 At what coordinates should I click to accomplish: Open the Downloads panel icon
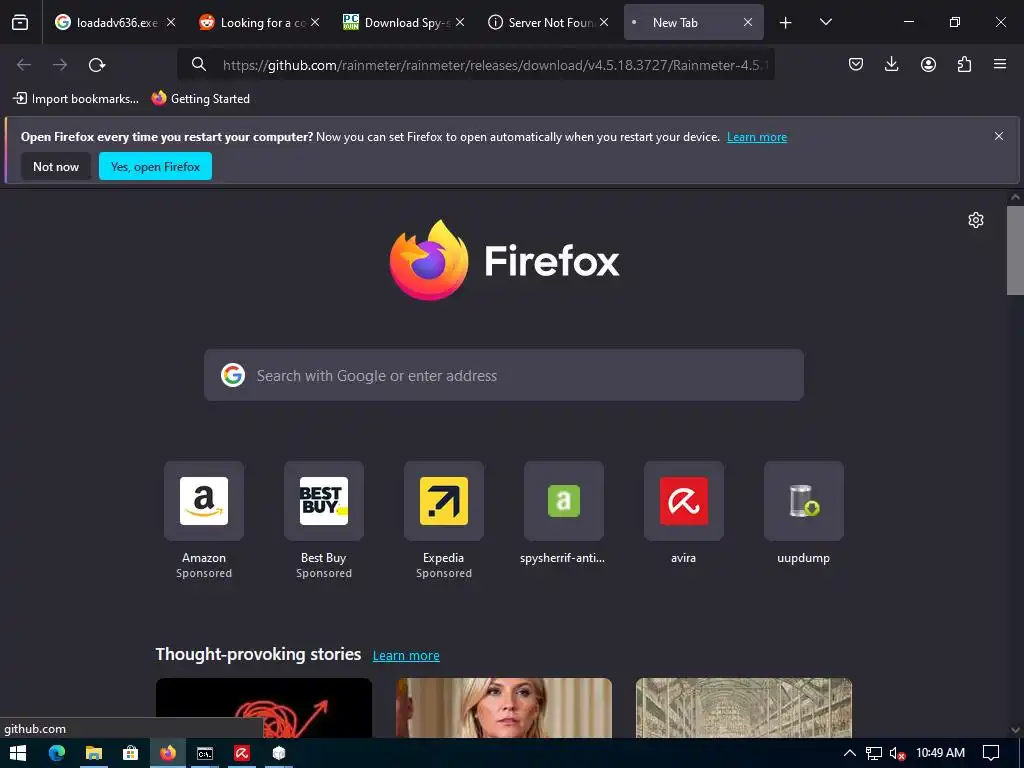coord(891,64)
